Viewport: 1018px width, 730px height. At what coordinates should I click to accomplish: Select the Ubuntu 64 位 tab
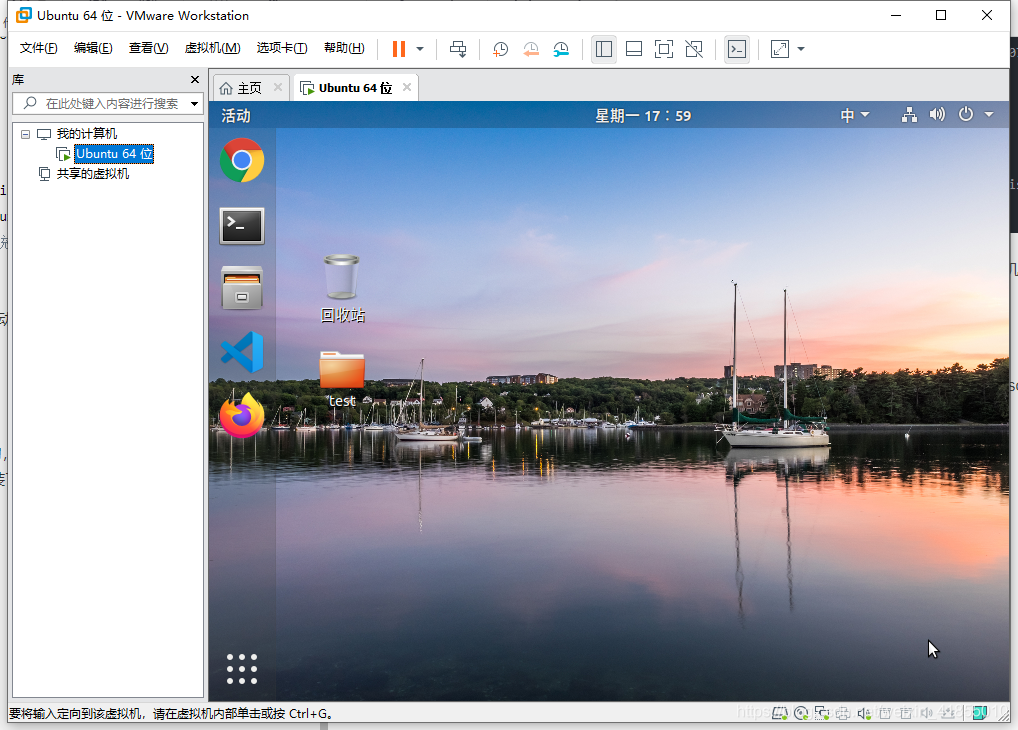[355, 88]
